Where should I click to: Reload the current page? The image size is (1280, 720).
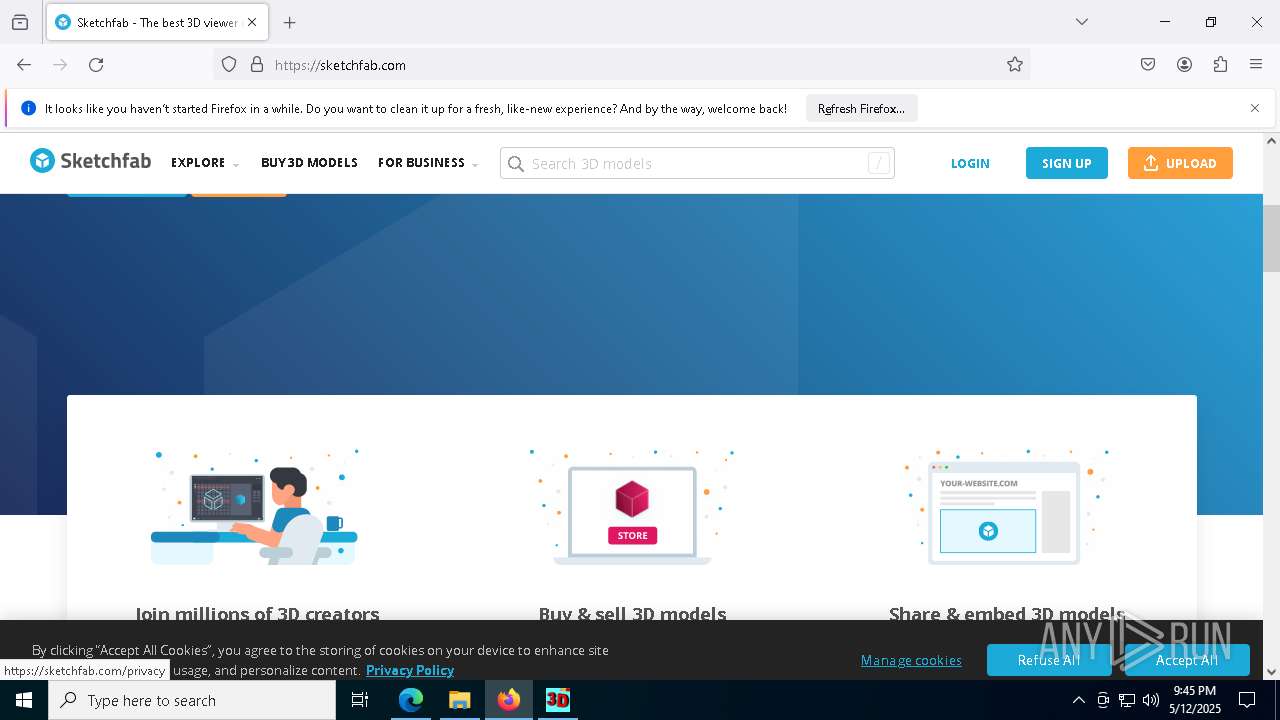pos(96,64)
